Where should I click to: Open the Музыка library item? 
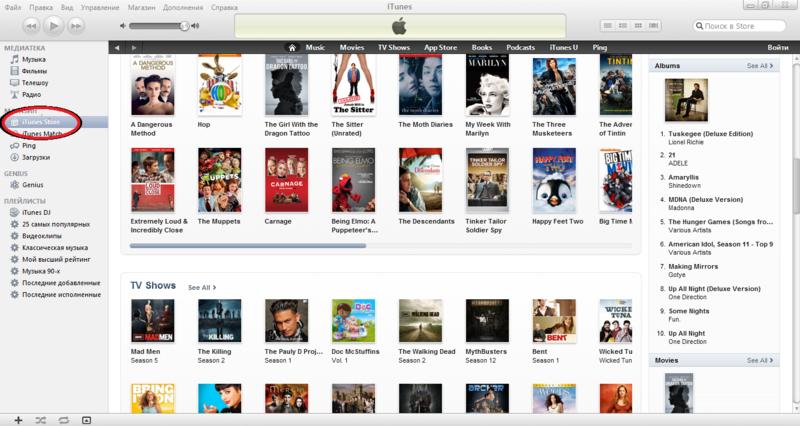34,59
